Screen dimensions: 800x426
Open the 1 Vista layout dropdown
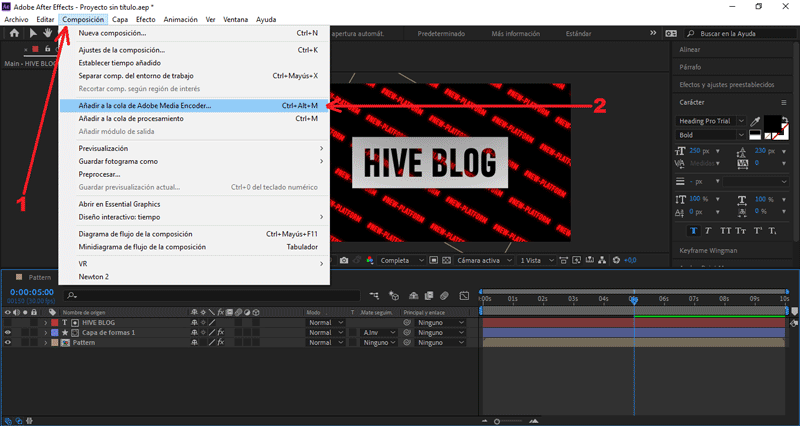(536, 260)
